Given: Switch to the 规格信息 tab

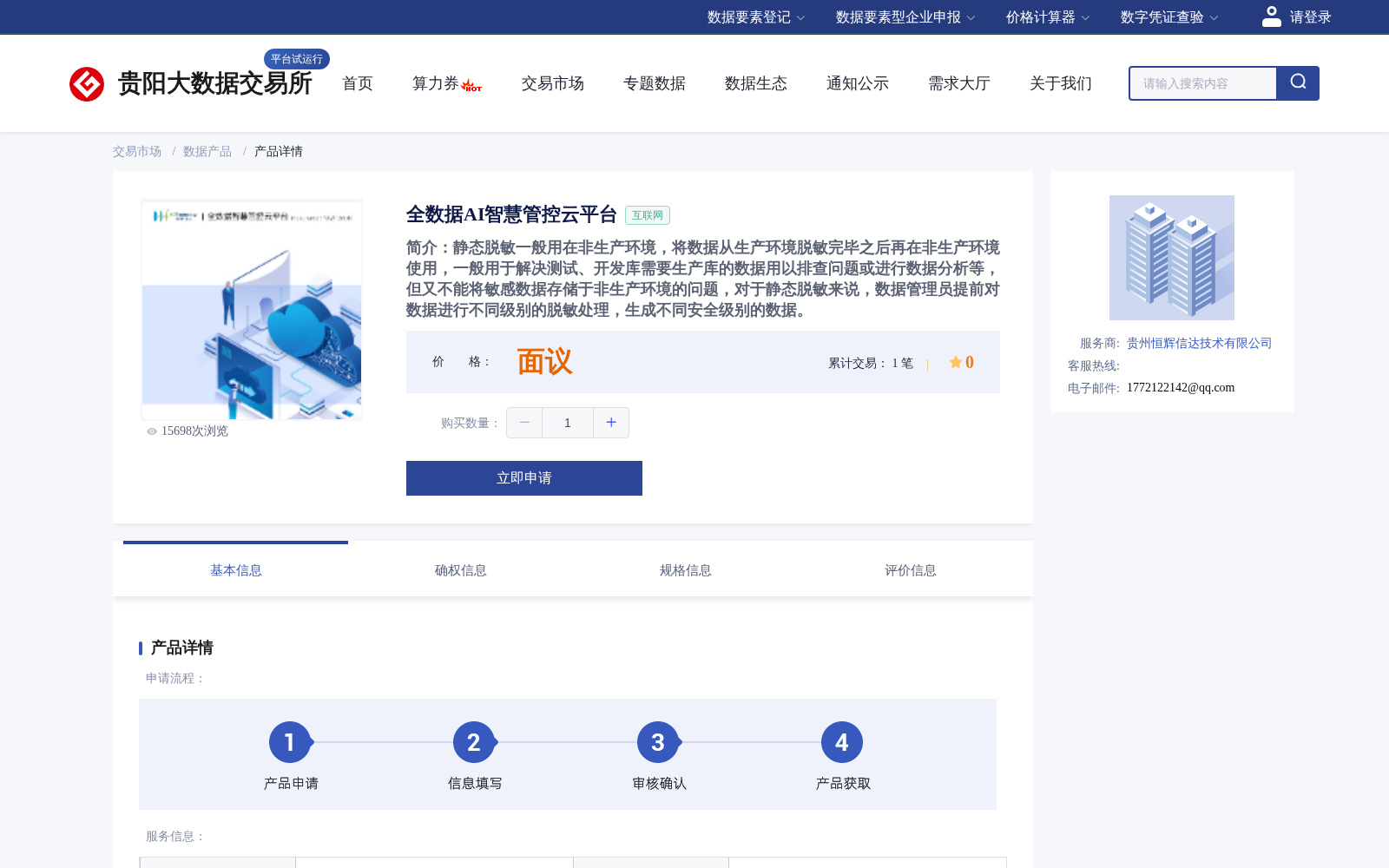Looking at the screenshot, I should 686,569.
